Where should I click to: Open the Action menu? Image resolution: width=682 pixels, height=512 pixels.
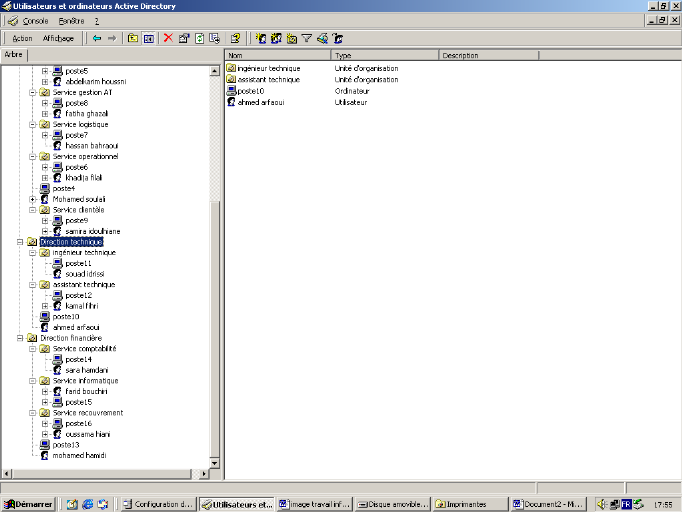click(x=22, y=38)
